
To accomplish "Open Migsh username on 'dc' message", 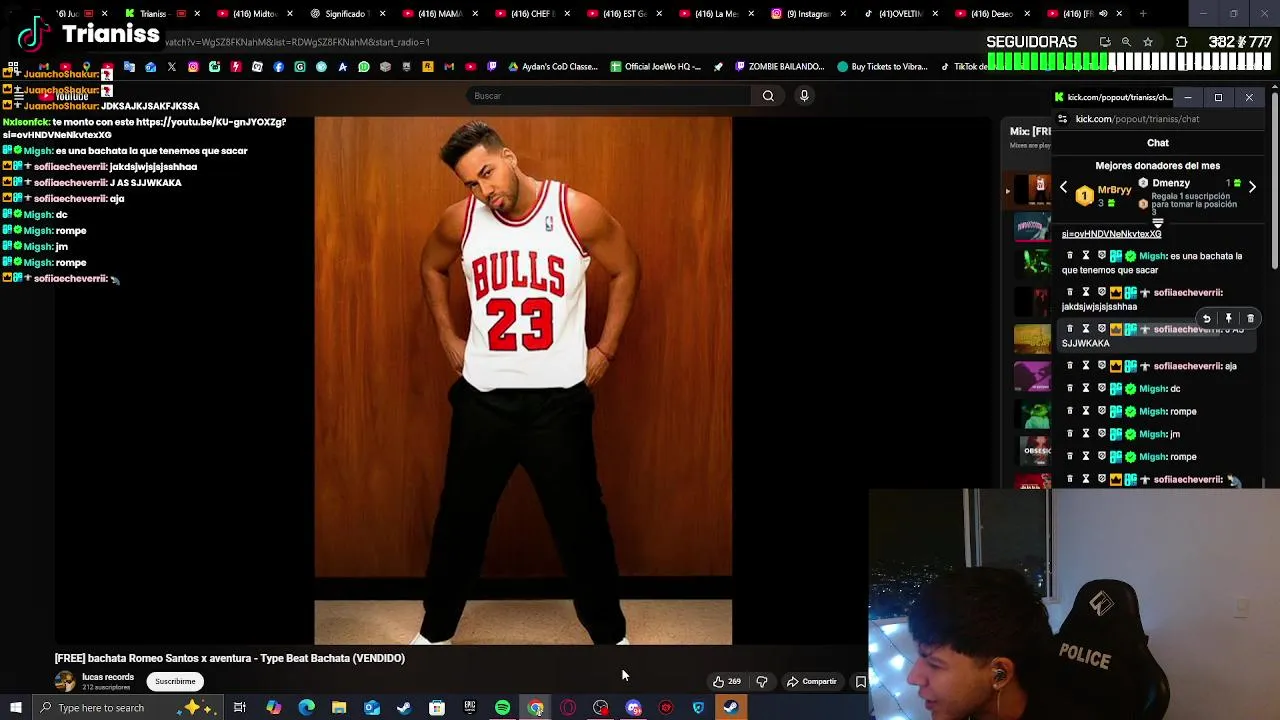I will (1152, 389).
